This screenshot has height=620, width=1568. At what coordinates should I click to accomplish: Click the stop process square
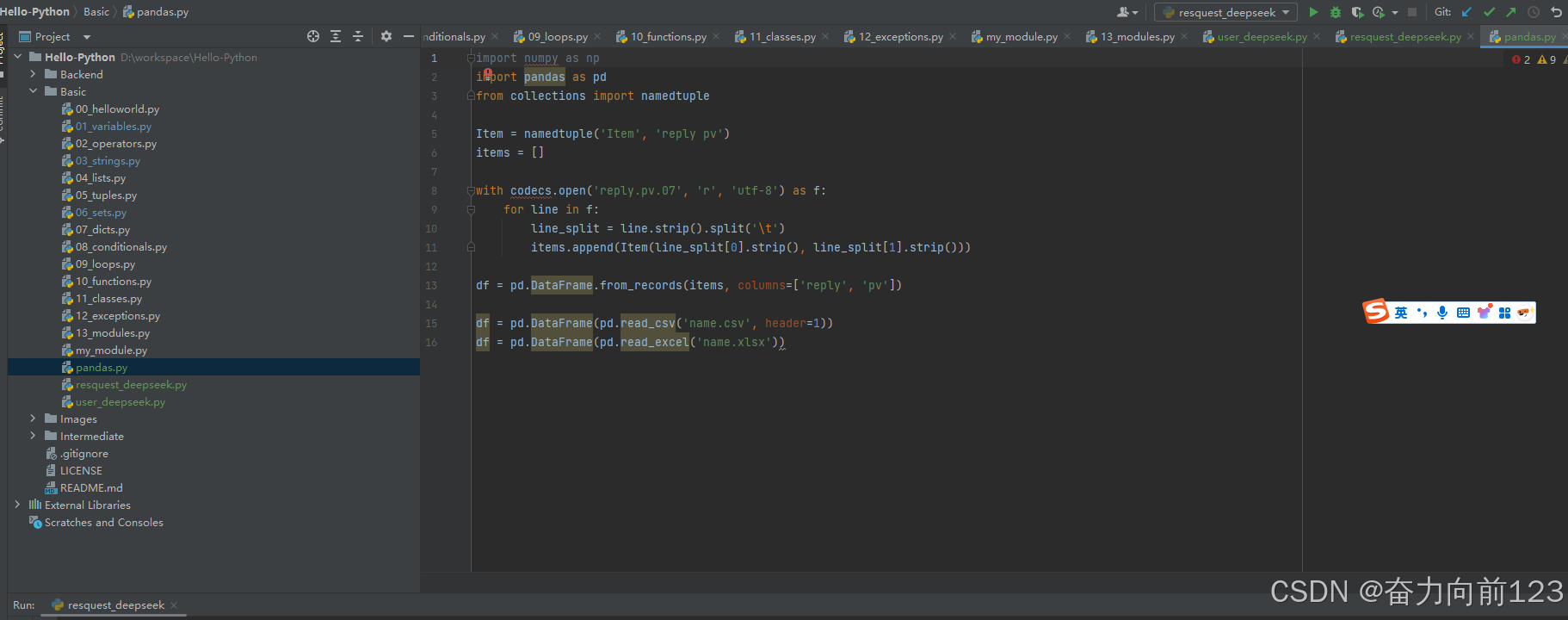coord(1412,12)
